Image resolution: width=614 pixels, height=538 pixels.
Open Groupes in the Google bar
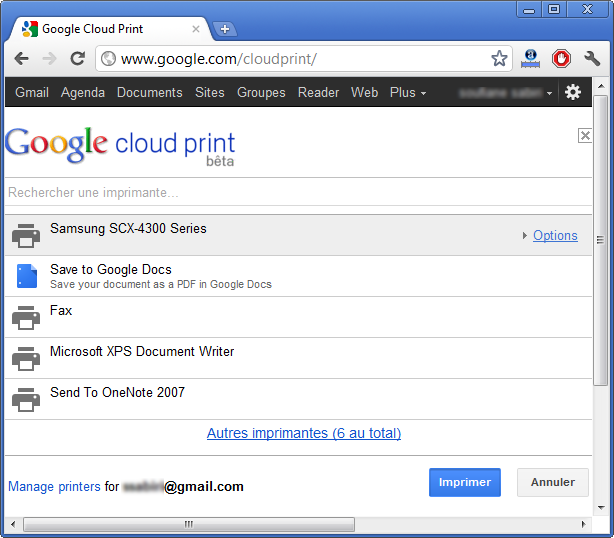261,92
